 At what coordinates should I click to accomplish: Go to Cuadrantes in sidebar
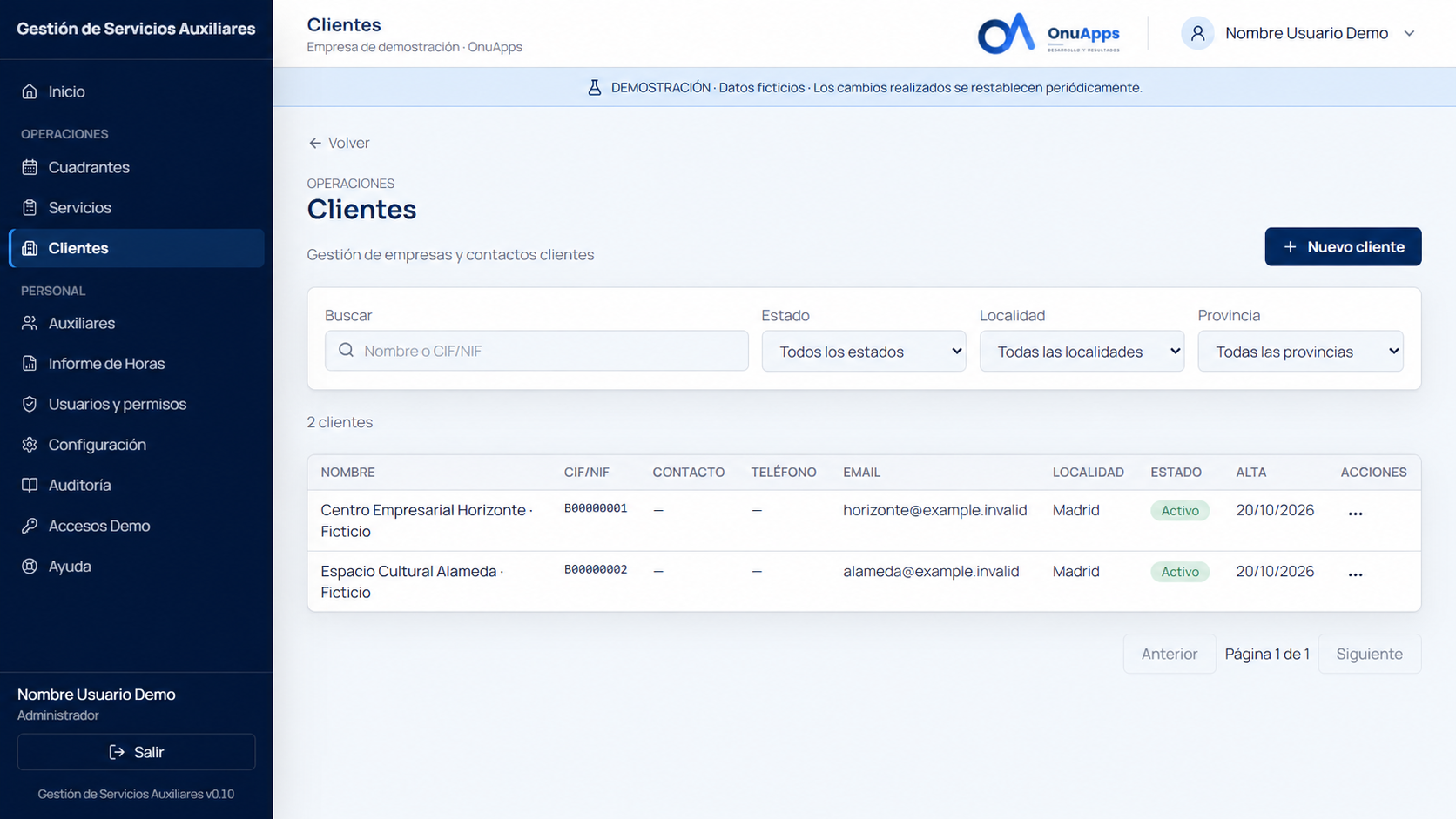tap(136, 167)
